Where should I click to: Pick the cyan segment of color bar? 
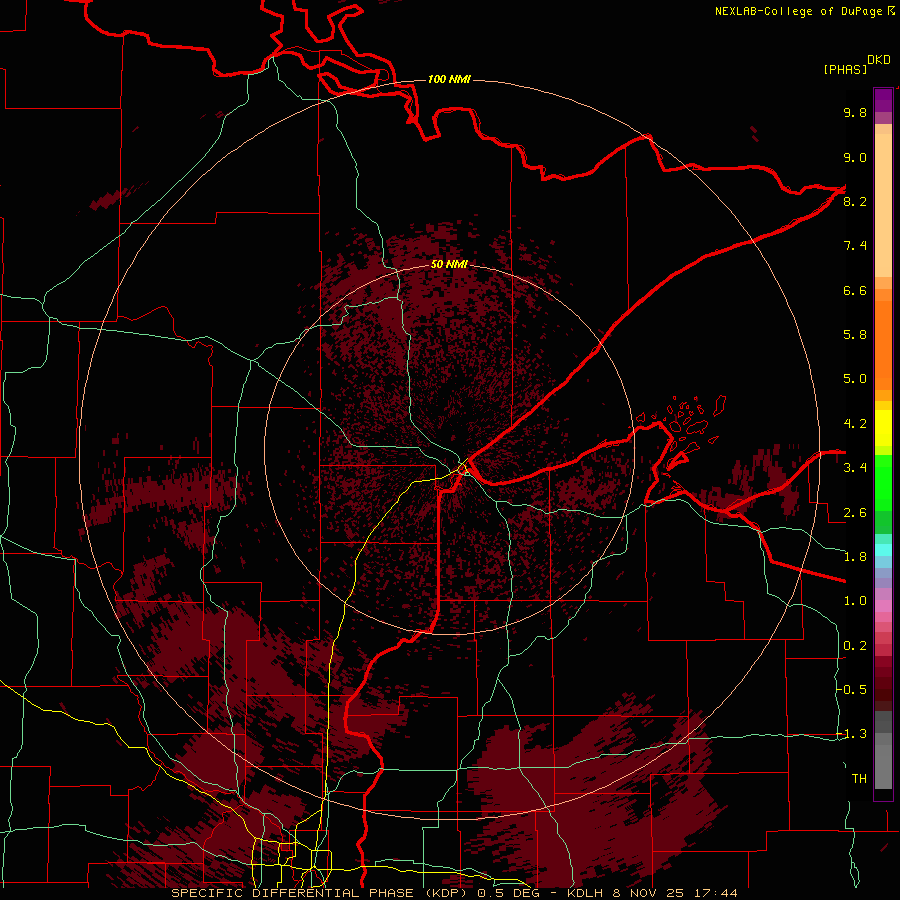tap(883, 550)
